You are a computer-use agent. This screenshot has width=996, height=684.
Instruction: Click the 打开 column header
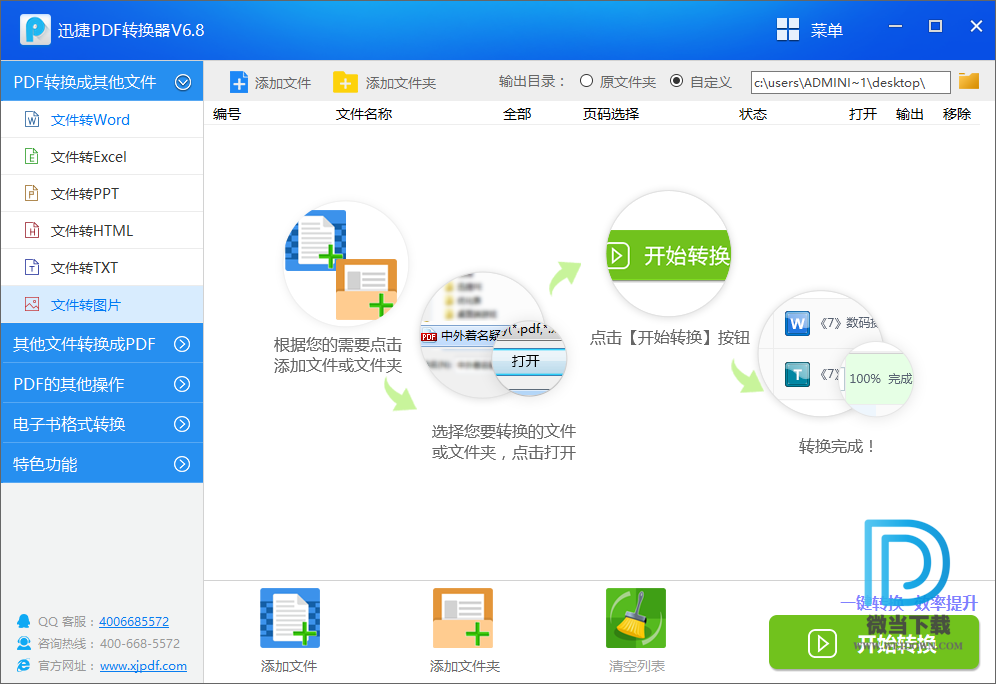coord(863,114)
